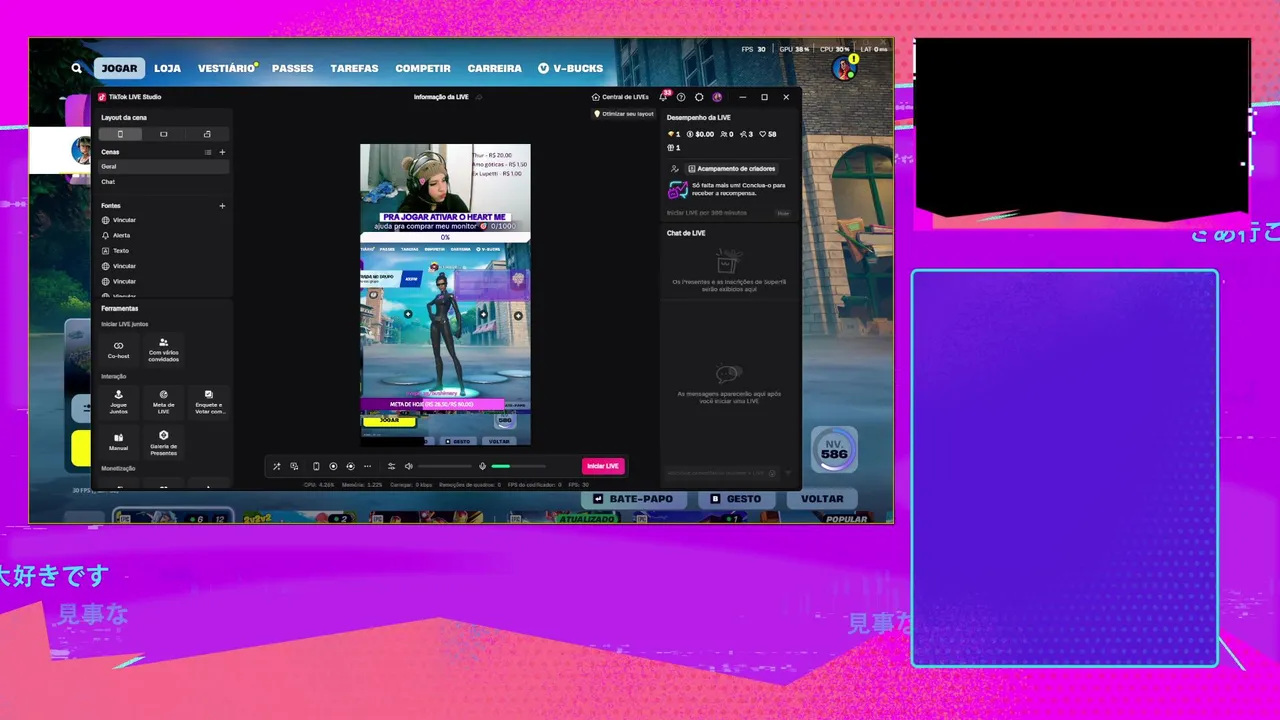
Task: Hide the reward task card
Action: coord(783,213)
